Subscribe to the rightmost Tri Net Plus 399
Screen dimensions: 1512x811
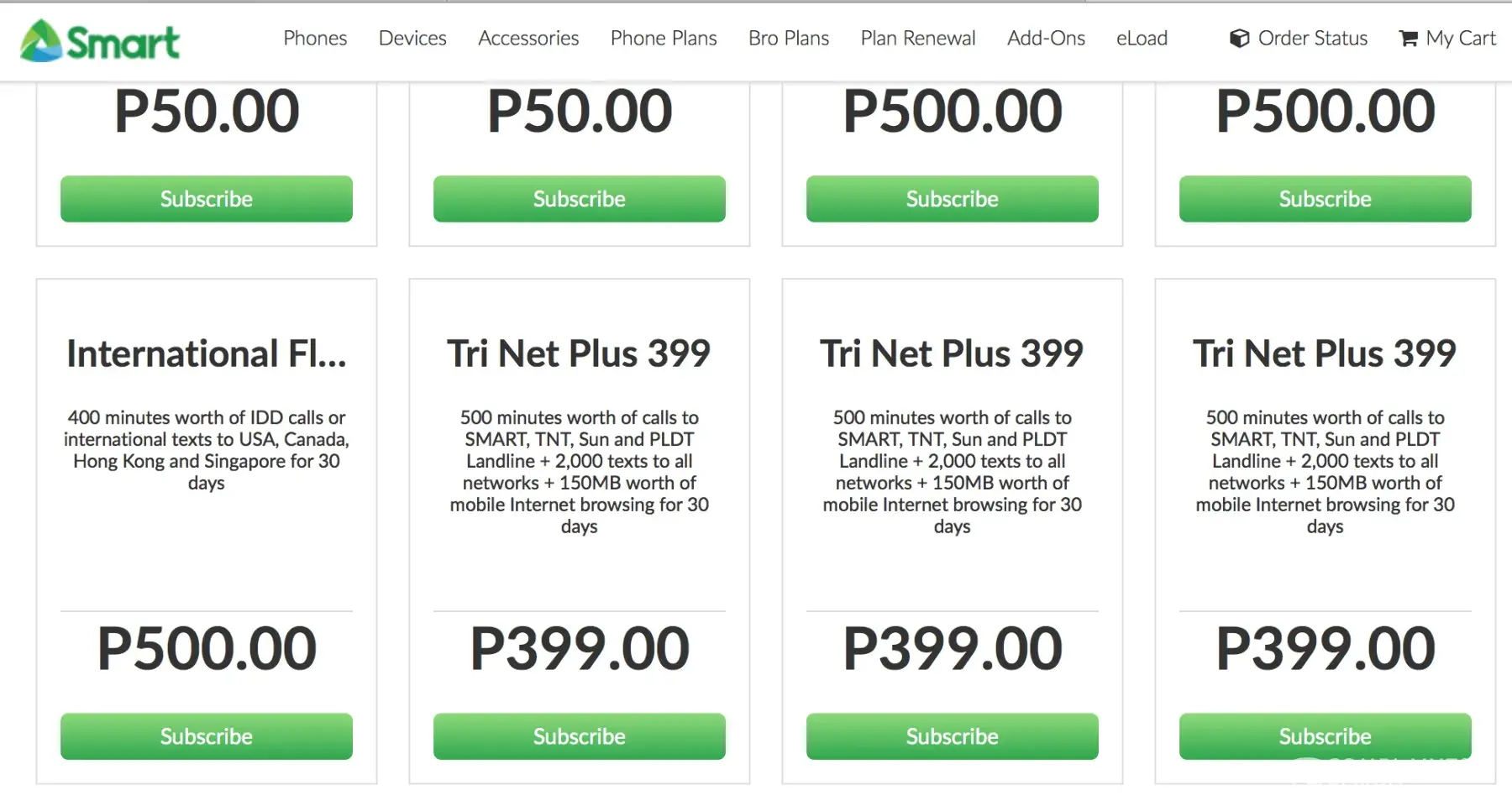coord(1326,736)
